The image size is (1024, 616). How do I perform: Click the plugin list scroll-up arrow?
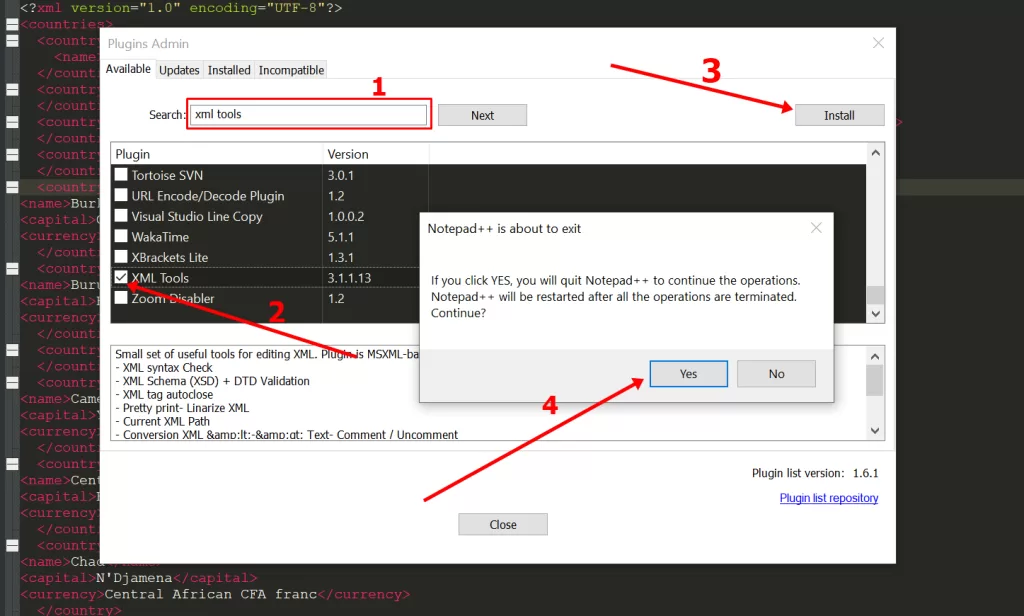click(x=874, y=152)
